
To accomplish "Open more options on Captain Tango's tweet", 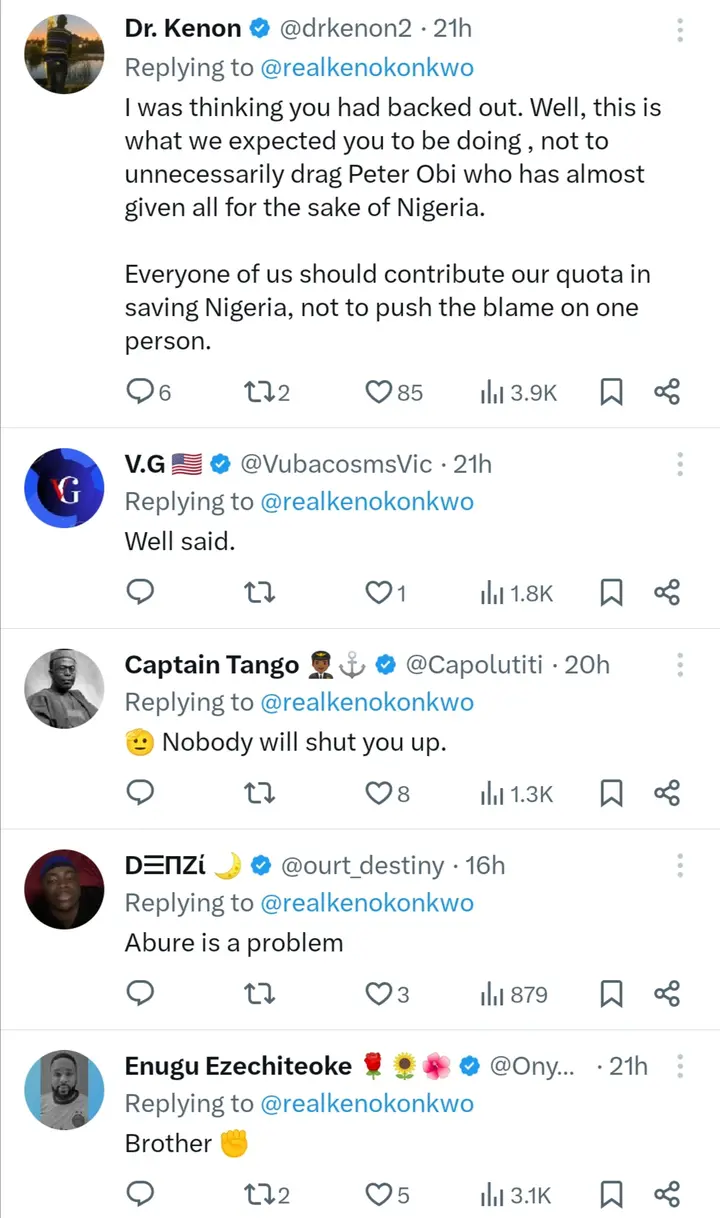I will (x=680, y=665).
